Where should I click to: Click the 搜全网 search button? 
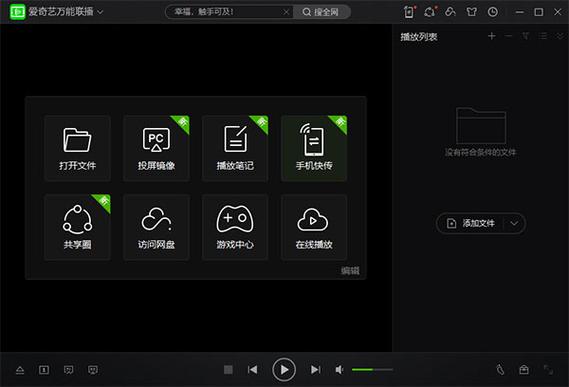click(x=322, y=12)
